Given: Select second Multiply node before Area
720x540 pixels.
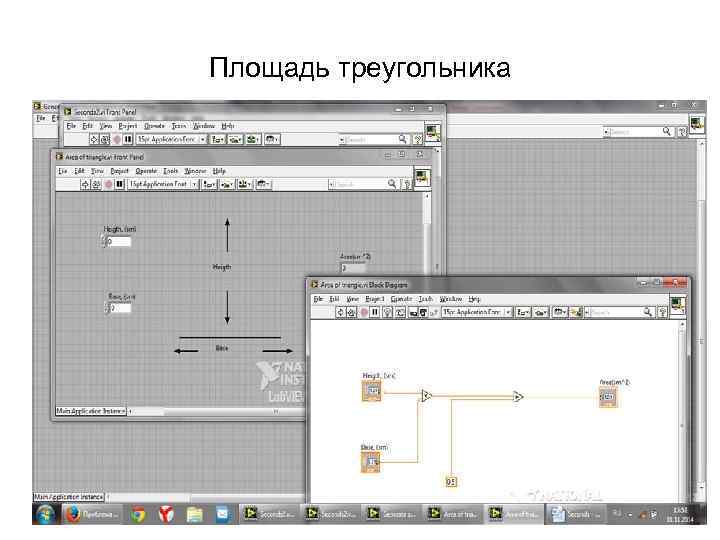Looking at the screenshot, I should coord(518,396).
